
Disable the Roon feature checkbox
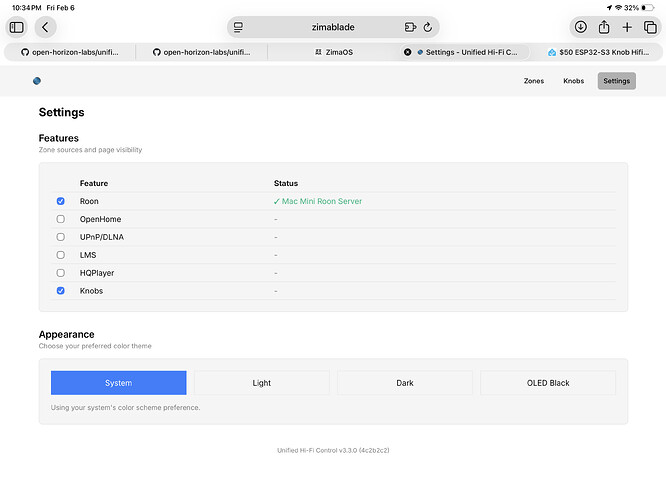61,201
